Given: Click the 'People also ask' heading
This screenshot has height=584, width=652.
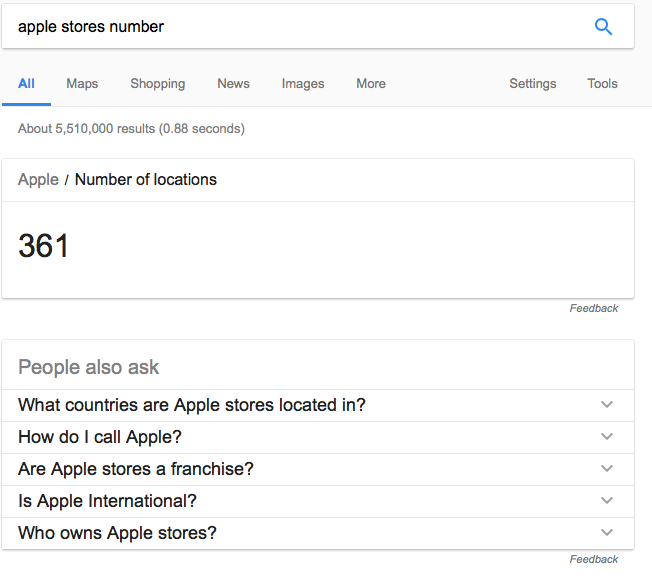Looking at the screenshot, I should (x=89, y=367).
